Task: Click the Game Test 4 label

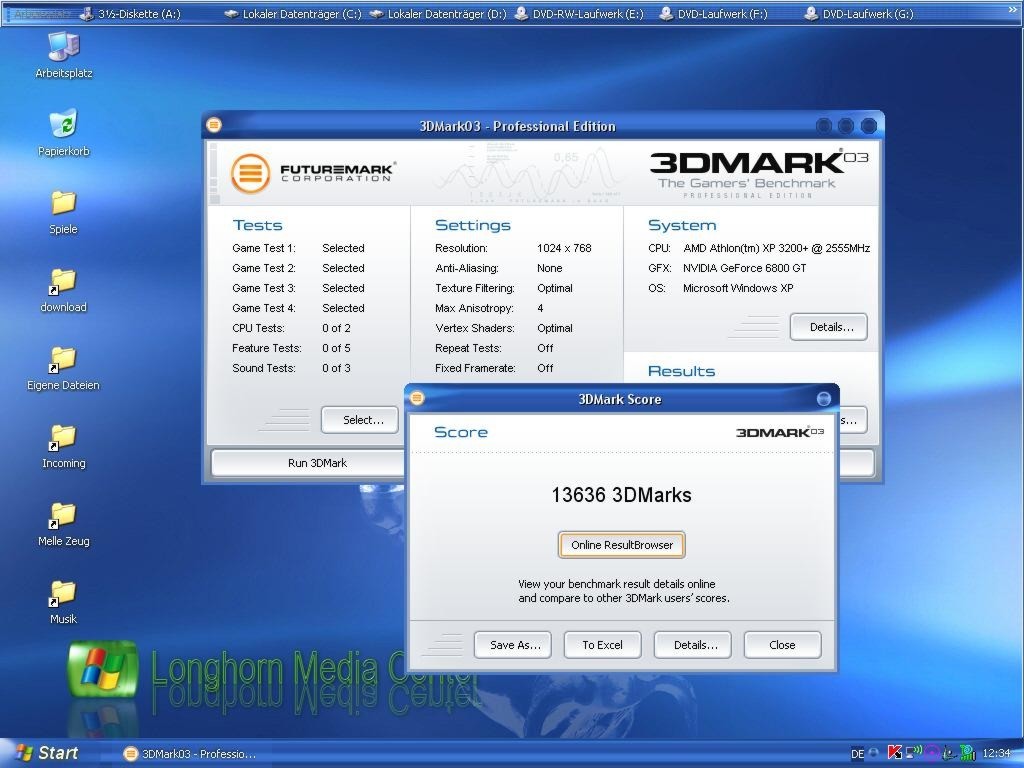Action: (264, 308)
